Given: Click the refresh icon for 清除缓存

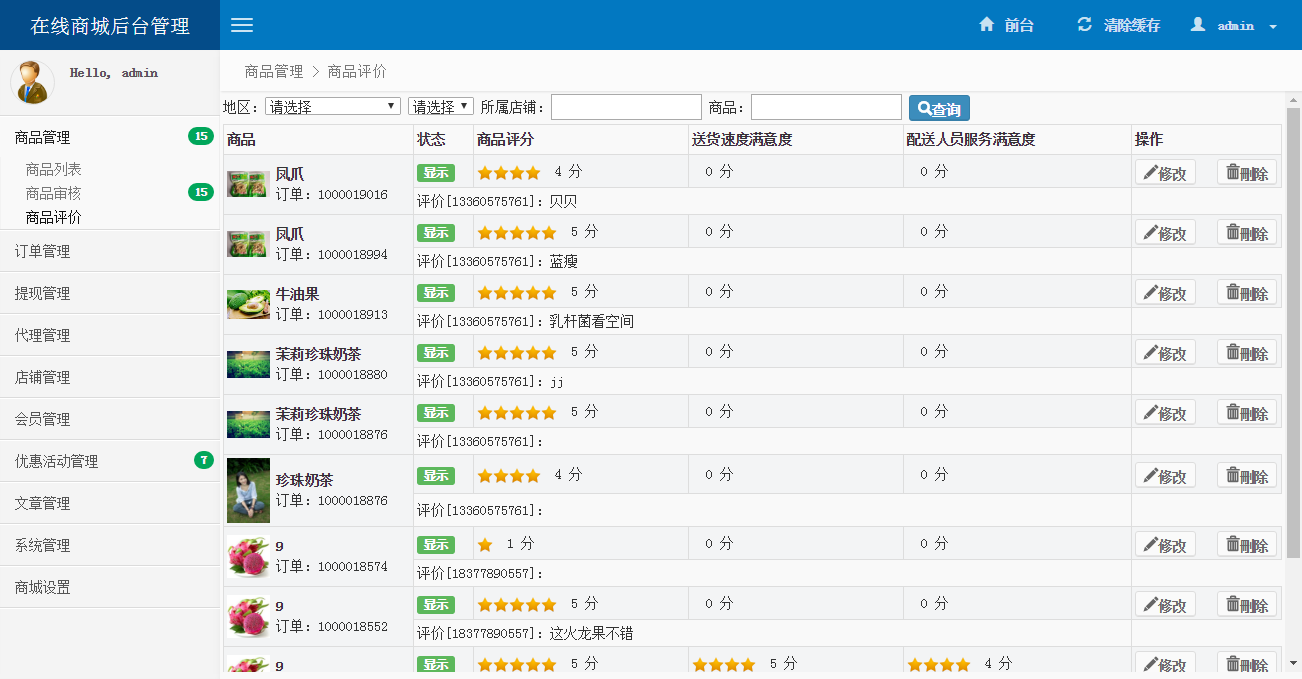Looking at the screenshot, I should pos(1084,25).
